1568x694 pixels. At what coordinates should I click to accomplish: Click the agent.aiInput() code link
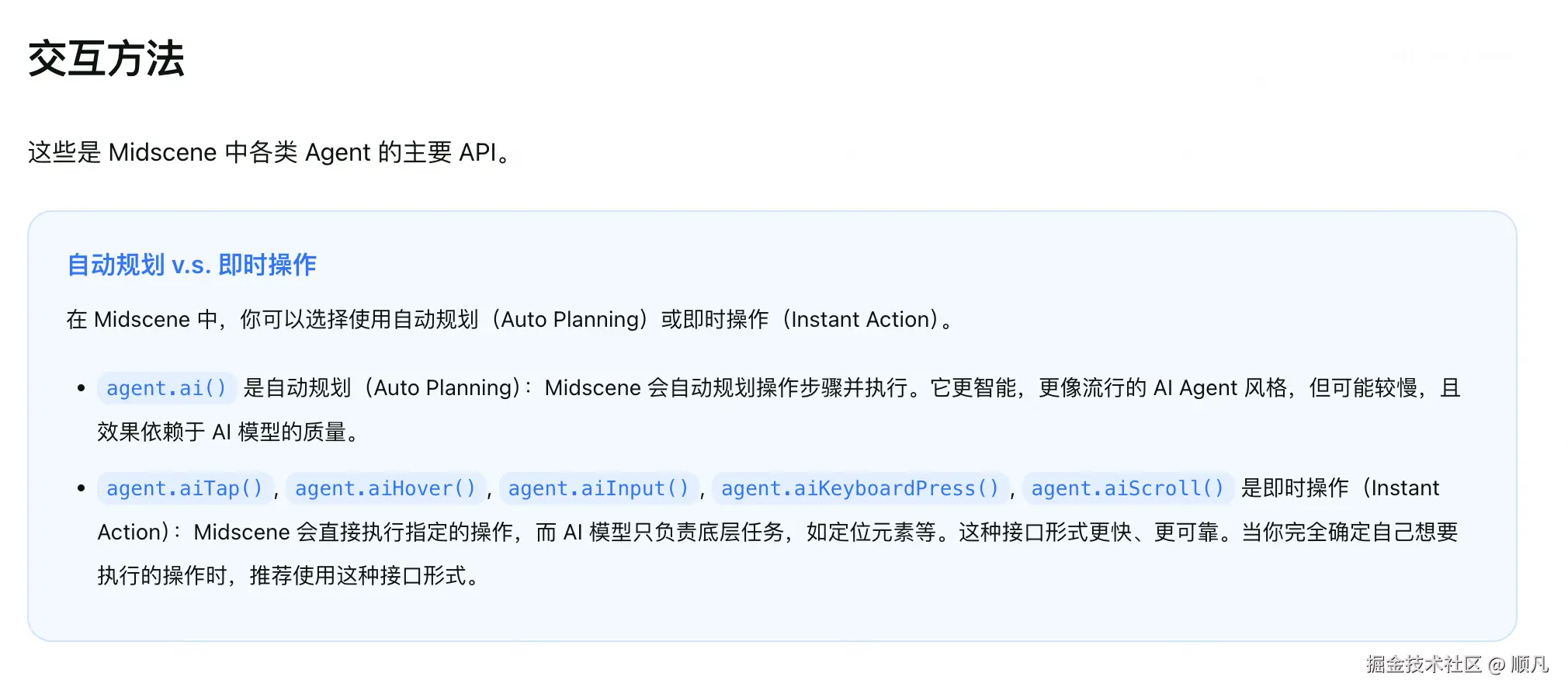click(598, 488)
